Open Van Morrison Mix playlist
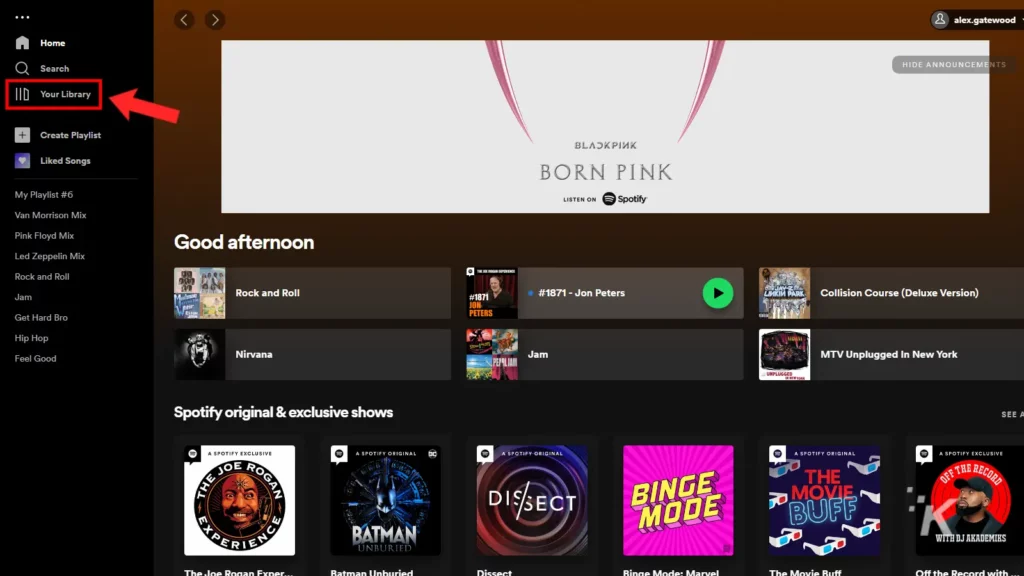Screen dimensions: 1024x576 coord(50,215)
